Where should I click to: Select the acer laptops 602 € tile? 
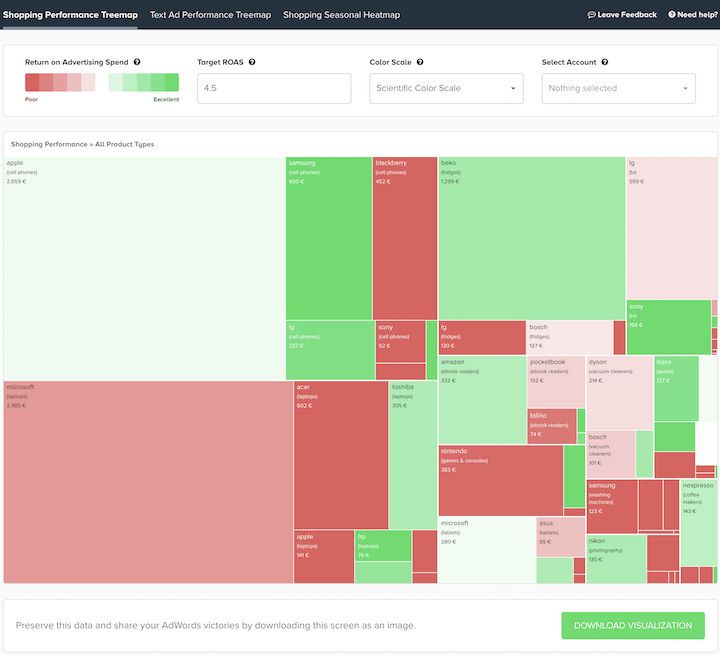point(341,455)
